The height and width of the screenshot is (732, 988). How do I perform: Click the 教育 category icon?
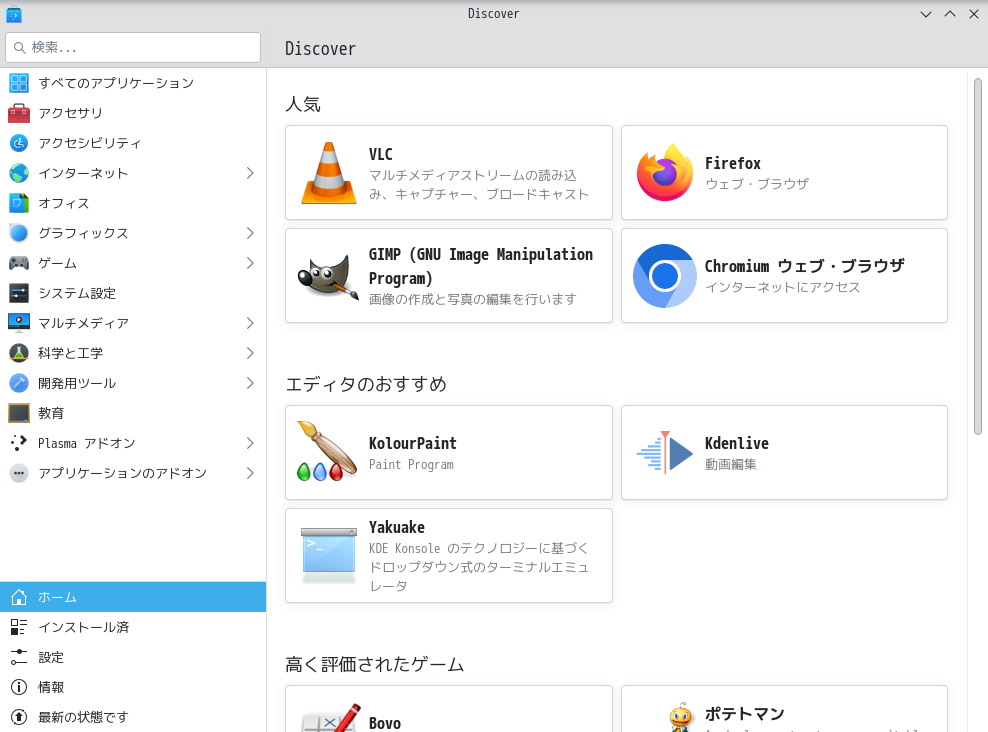[18, 413]
